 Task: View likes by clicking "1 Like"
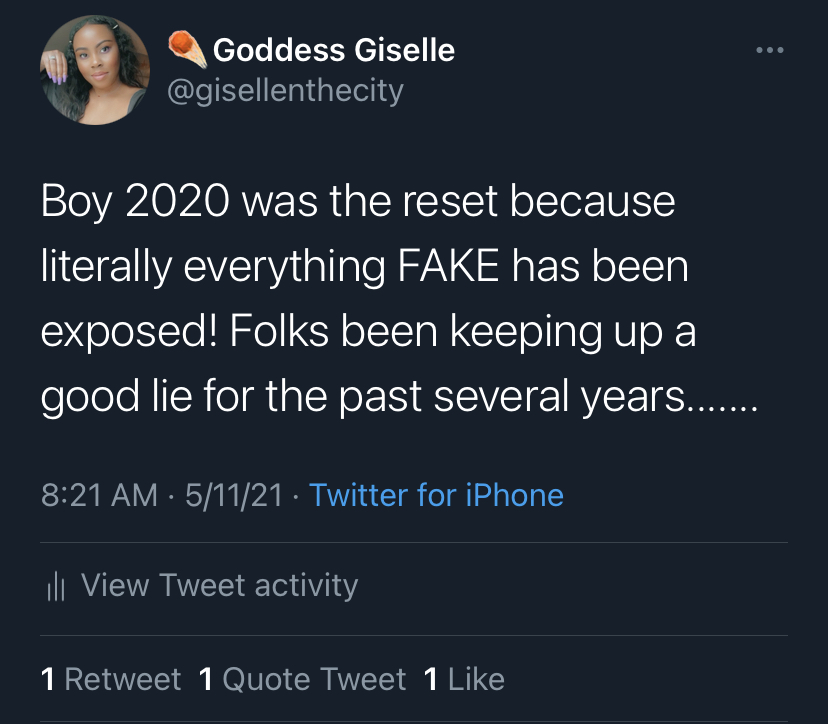point(464,680)
